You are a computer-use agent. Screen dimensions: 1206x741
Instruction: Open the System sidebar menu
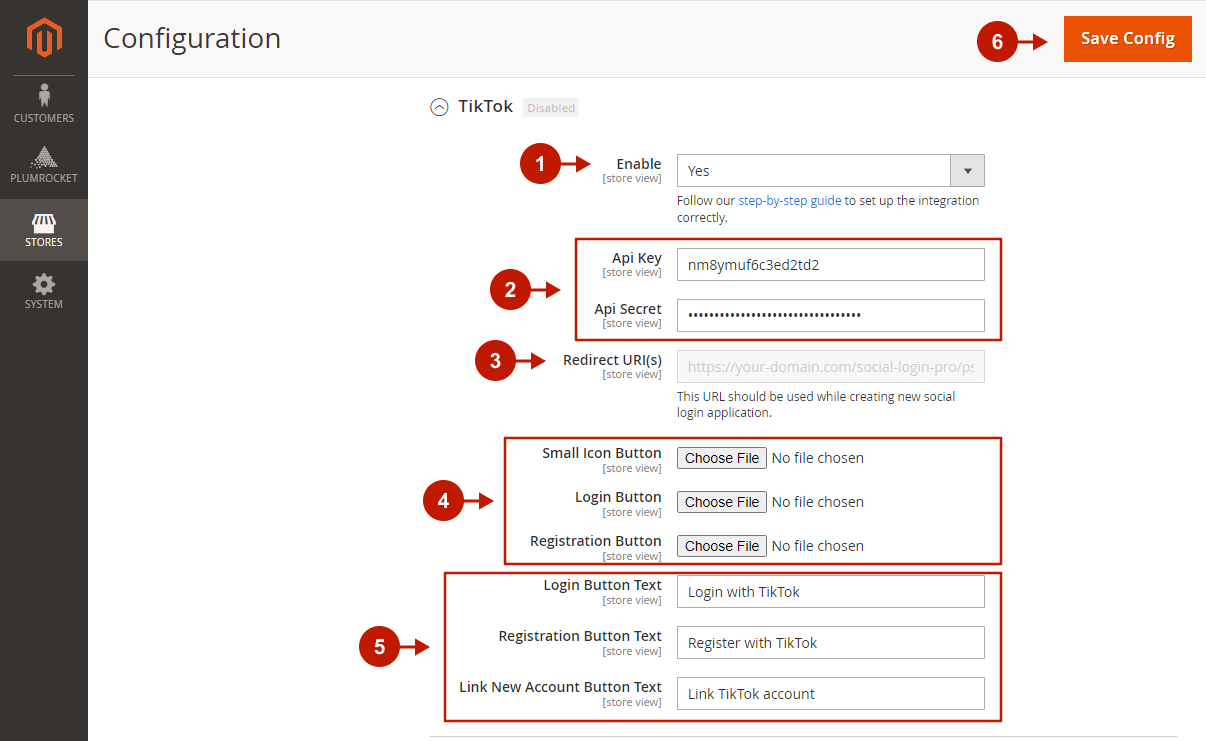tap(44, 292)
